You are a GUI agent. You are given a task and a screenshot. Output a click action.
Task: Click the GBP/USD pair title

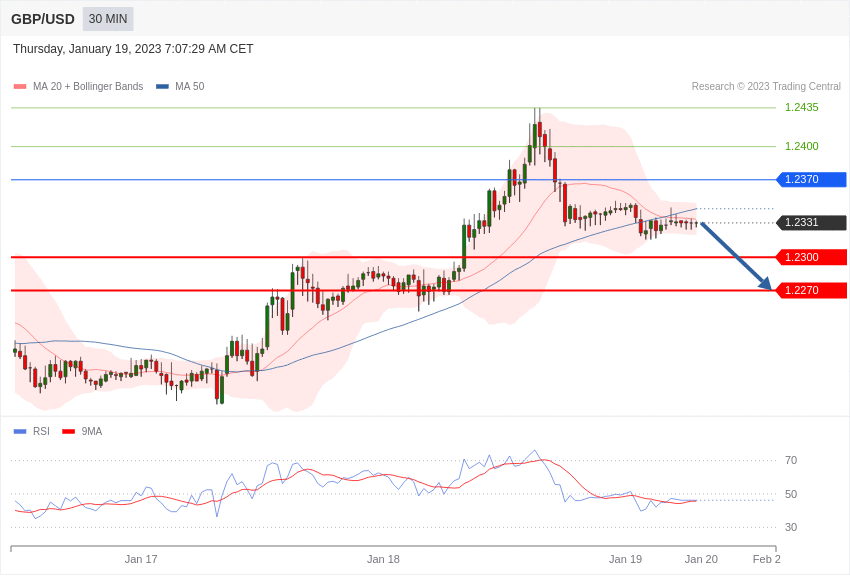point(43,19)
